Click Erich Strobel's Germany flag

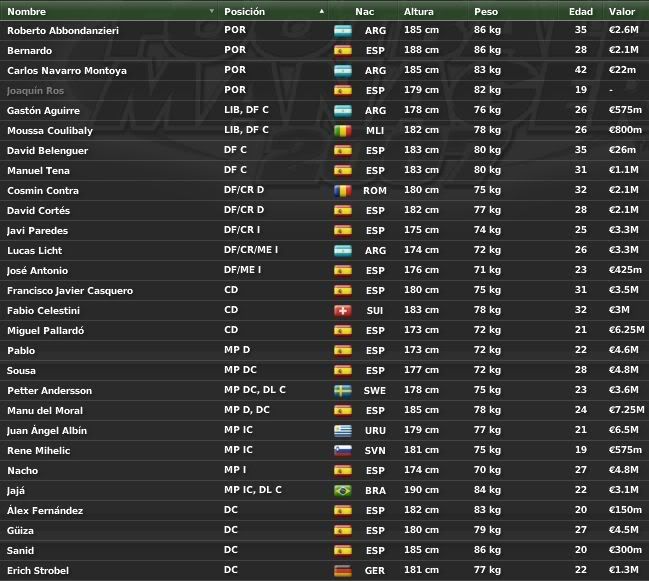[x=343, y=571]
